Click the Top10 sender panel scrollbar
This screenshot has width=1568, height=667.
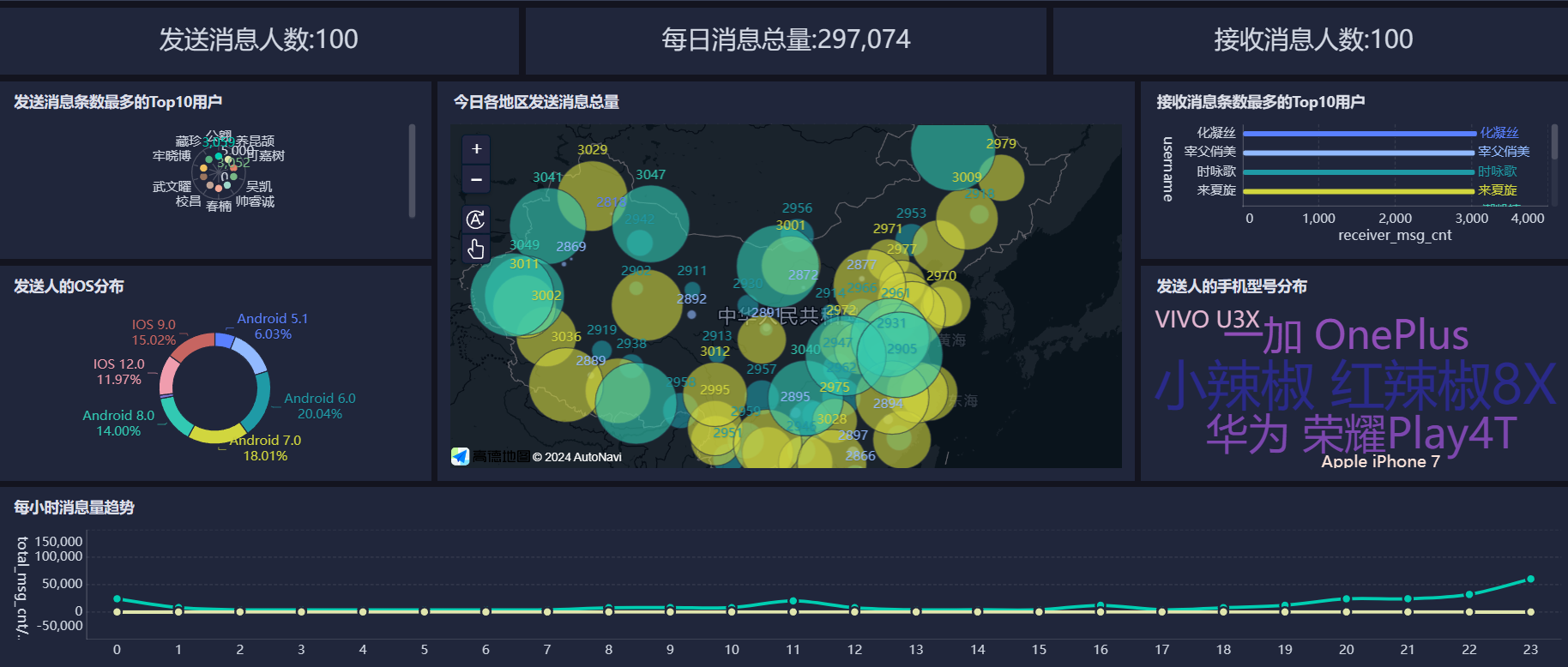click(x=412, y=171)
